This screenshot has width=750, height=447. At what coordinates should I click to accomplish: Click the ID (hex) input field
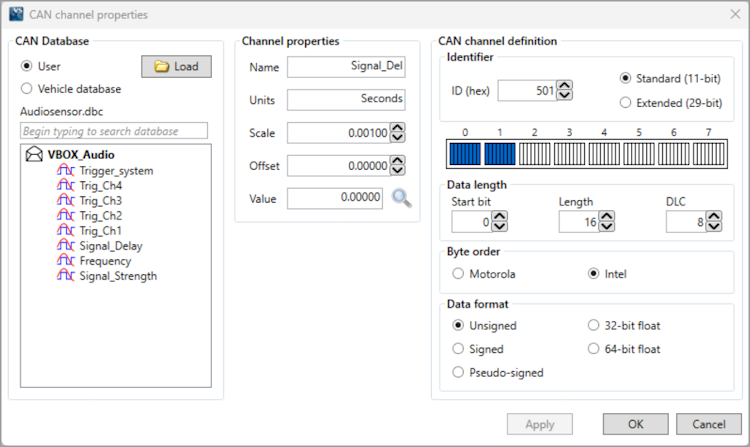pos(528,90)
